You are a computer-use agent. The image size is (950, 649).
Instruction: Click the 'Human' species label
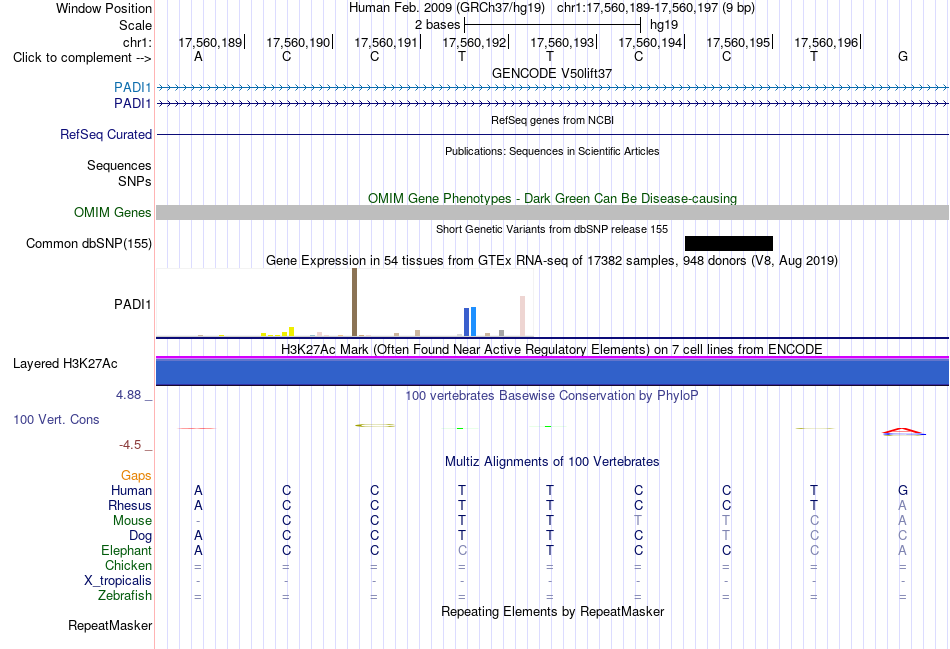coord(131,490)
